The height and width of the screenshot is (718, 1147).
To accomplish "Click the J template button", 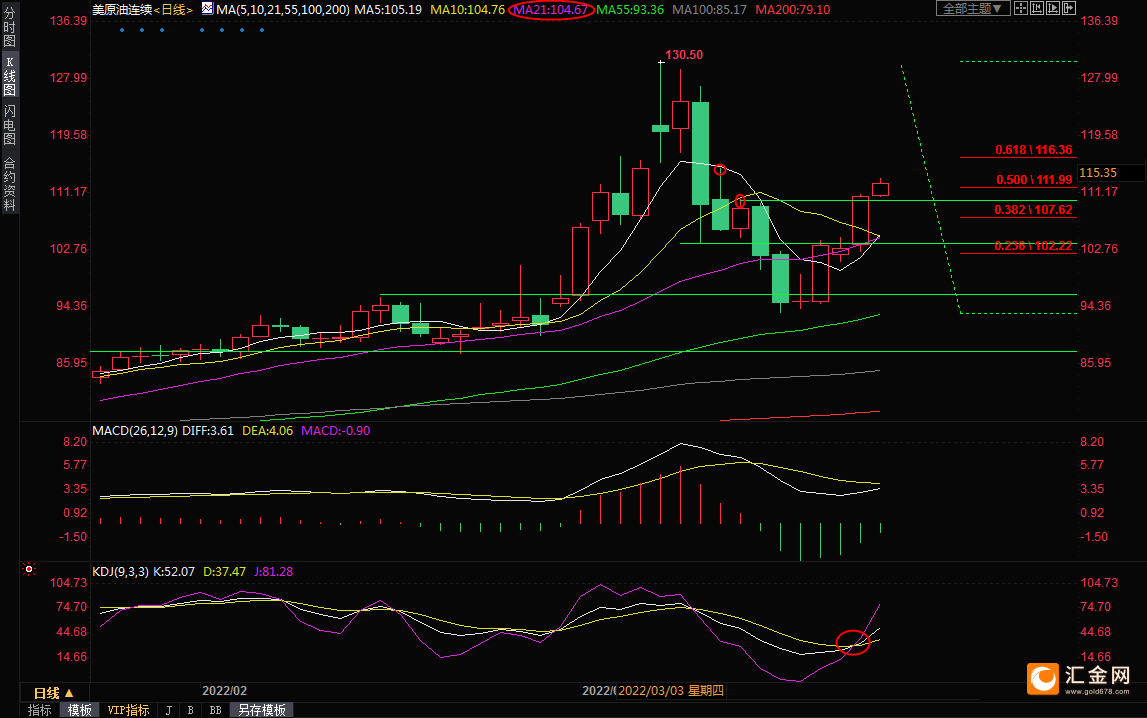I will (x=169, y=710).
